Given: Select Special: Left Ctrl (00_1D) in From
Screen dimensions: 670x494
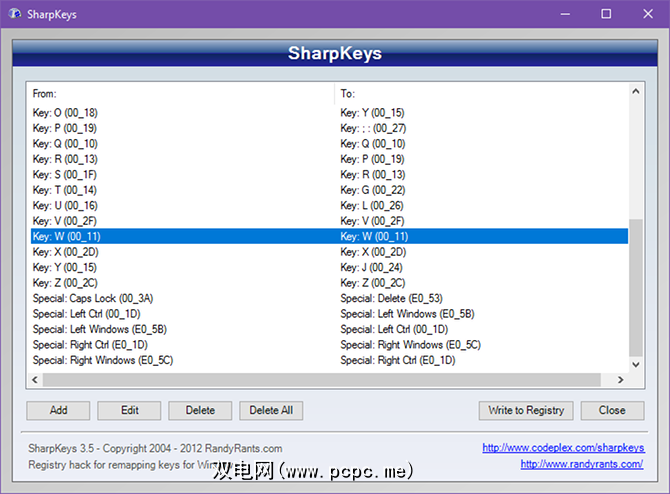Looking at the screenshot, I should tap(86, 314).
